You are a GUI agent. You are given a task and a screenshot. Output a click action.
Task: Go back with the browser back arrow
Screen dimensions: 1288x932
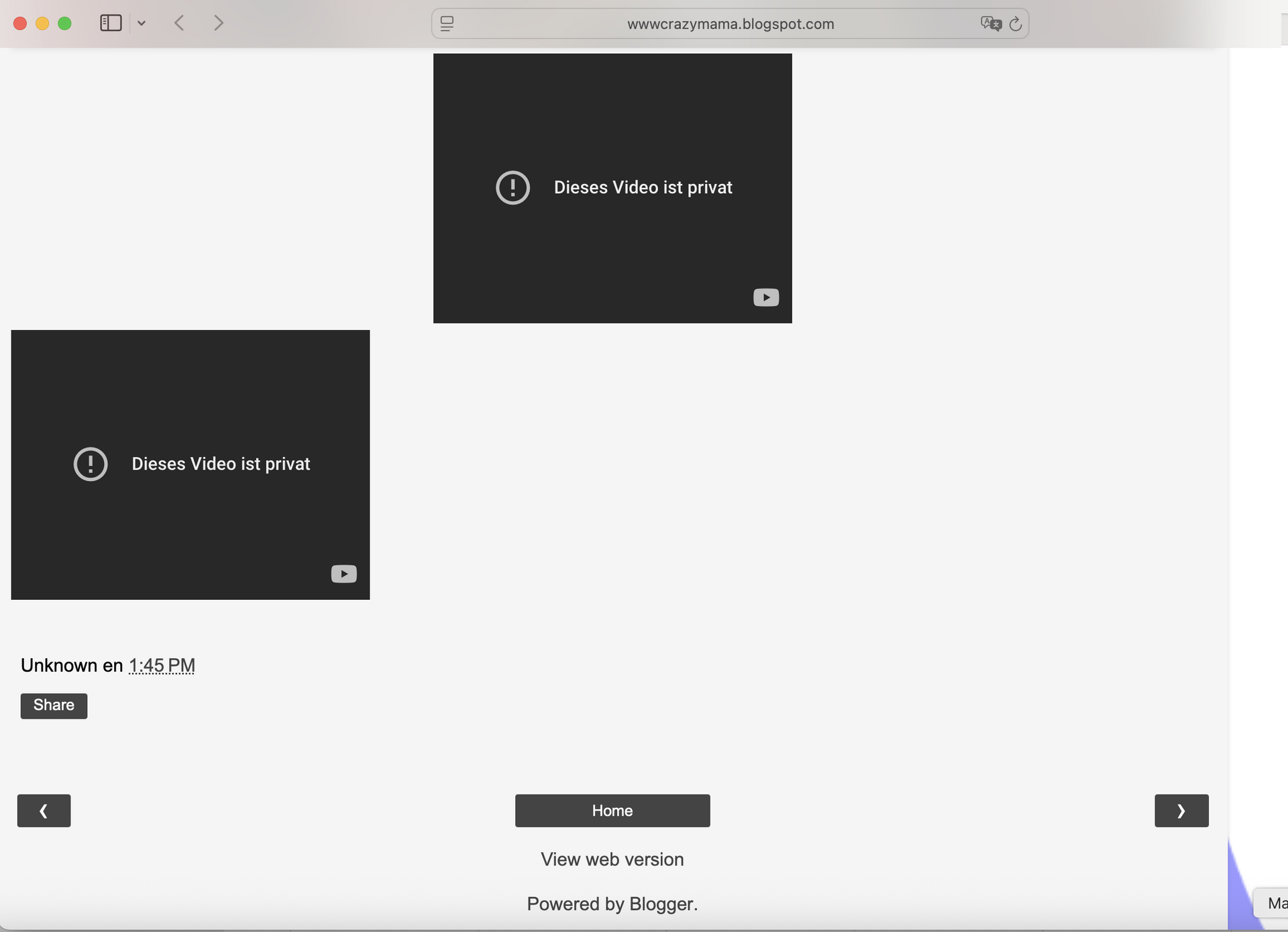tap(179, 23)
